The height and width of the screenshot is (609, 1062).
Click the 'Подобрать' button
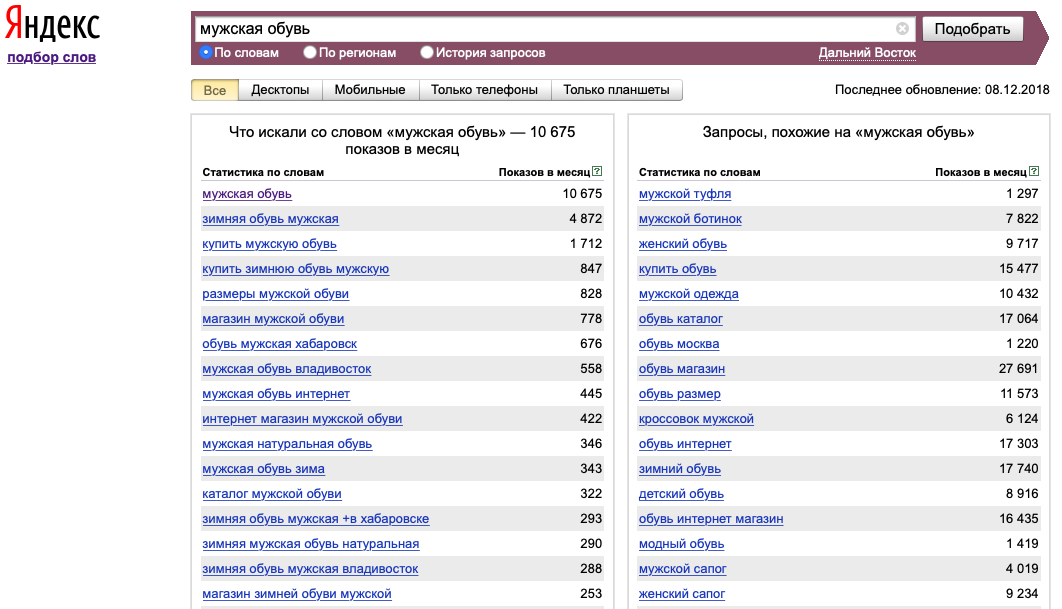(x=973, y=28)
